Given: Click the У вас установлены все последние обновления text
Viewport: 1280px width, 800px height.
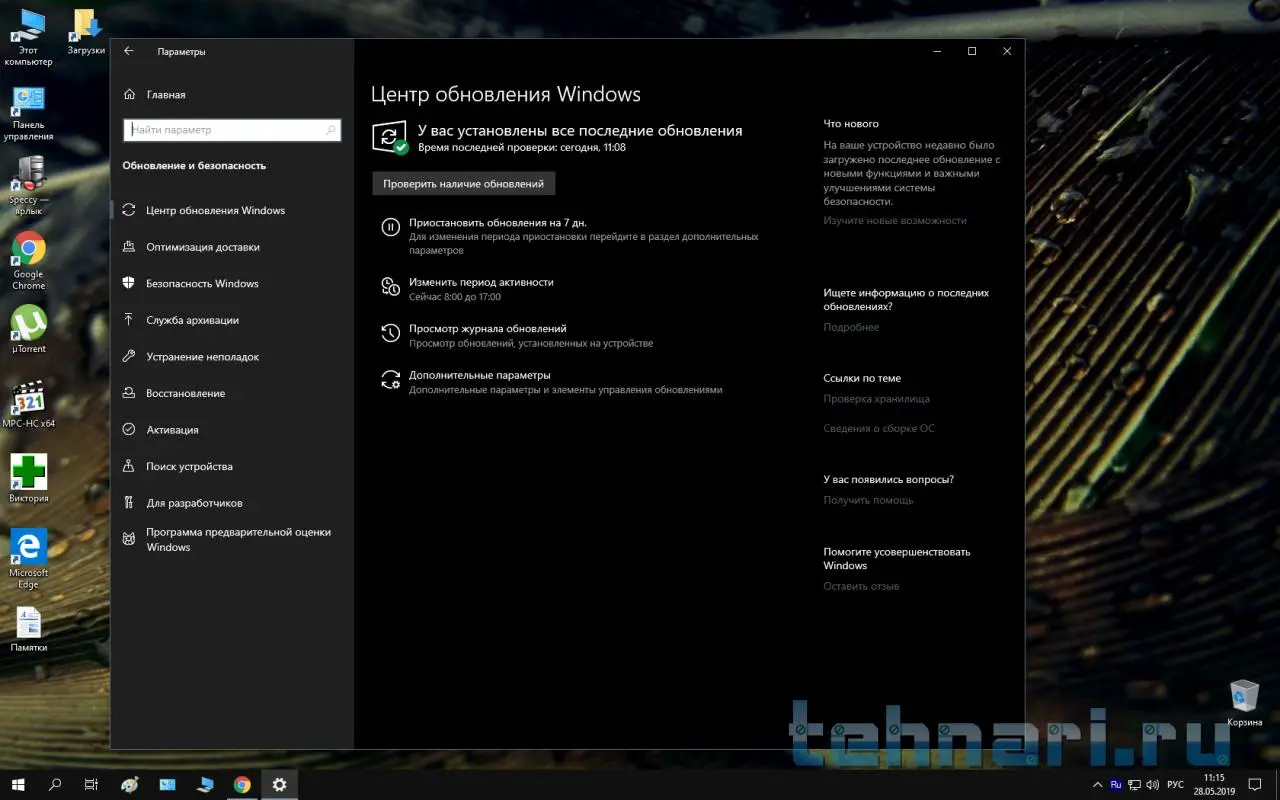Looking at the screenshot, I should coord(580,130).
